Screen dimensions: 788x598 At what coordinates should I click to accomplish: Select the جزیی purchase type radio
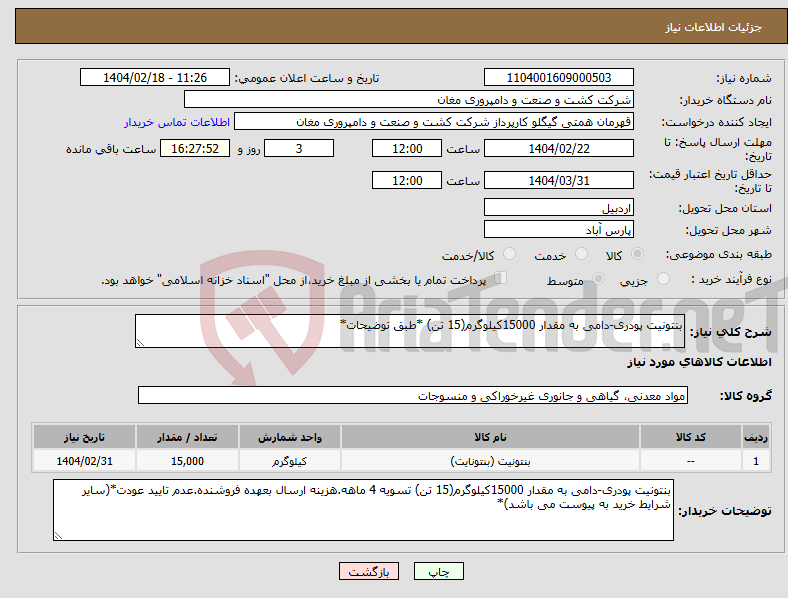tap(663, 278)
